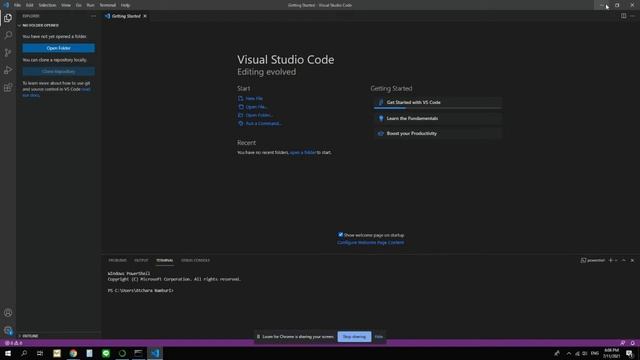Close the terminal panel

pyautogui.click(x=632, y=260)
